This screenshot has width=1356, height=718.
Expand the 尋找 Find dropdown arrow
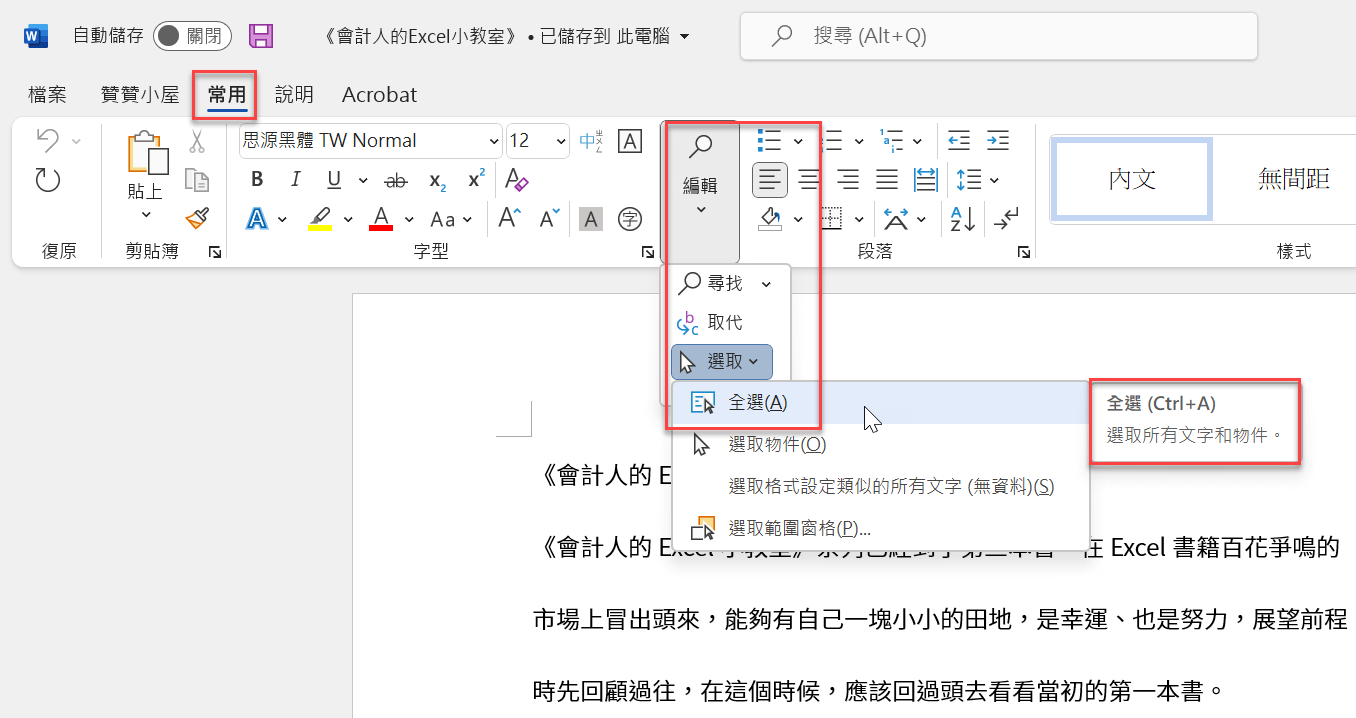tap(766, 284)
